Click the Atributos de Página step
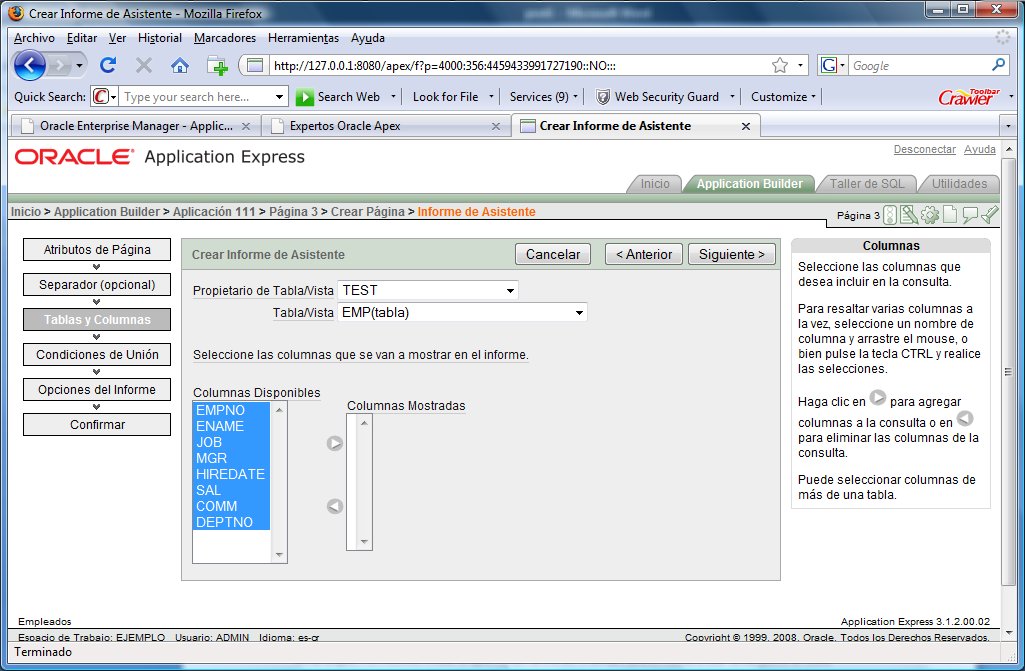Screen dimensions: 1025x671 pos(97,250)
